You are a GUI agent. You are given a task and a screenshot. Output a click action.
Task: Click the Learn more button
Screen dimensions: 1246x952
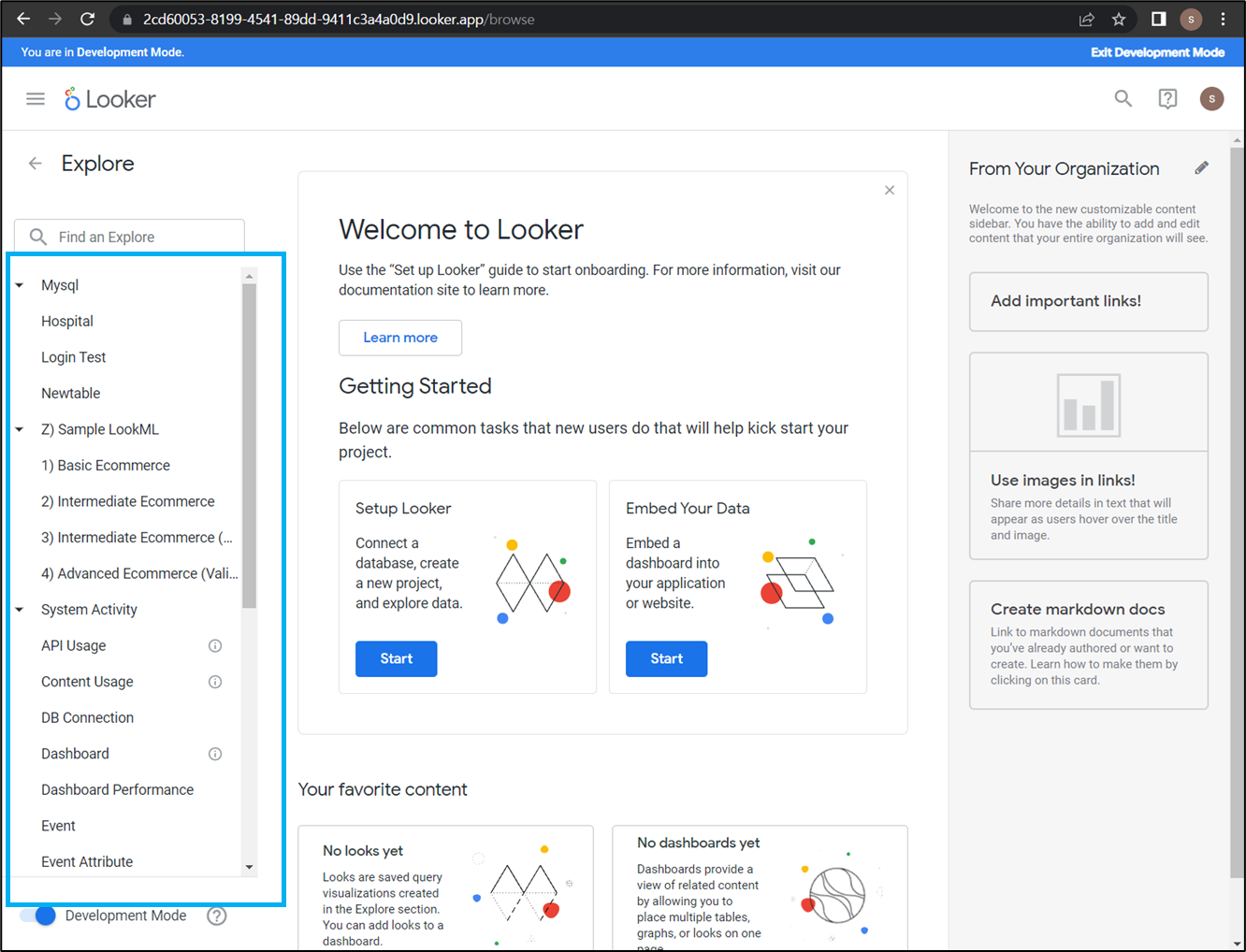click(x=400, y=338)
